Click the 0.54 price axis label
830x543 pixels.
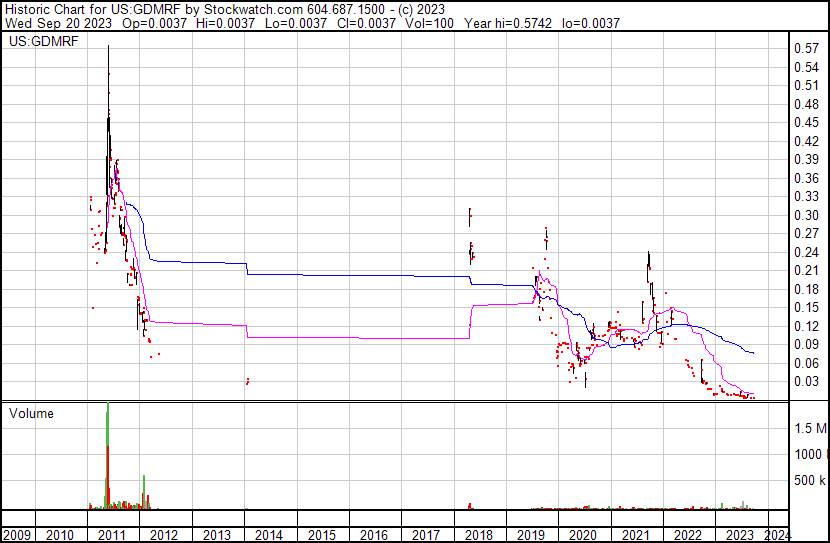click(806, 67)
